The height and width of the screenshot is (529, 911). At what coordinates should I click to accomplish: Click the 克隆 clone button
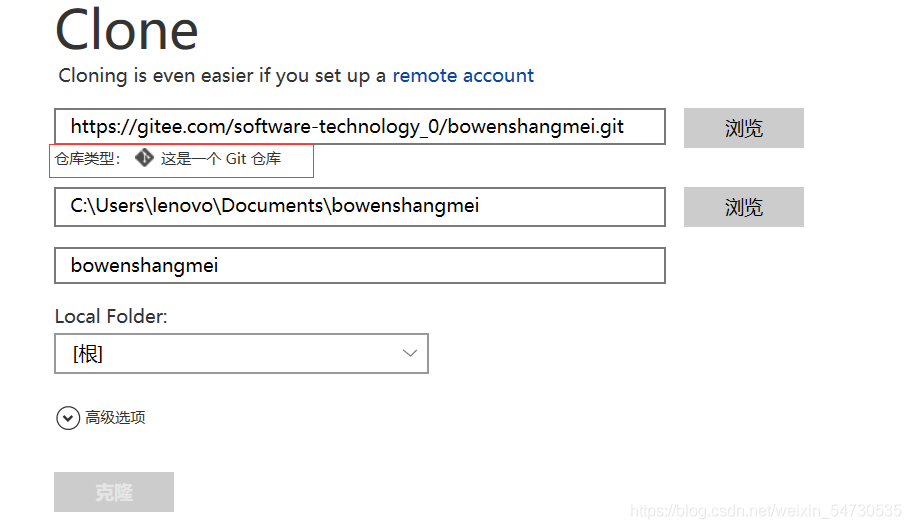pyautogui.click(x=114, y=492)
